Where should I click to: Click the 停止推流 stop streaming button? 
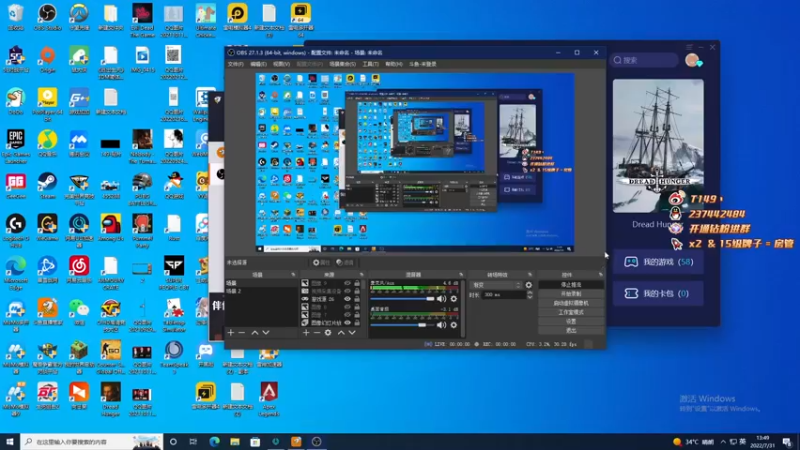pyautogui.click(x=571, y=285)
